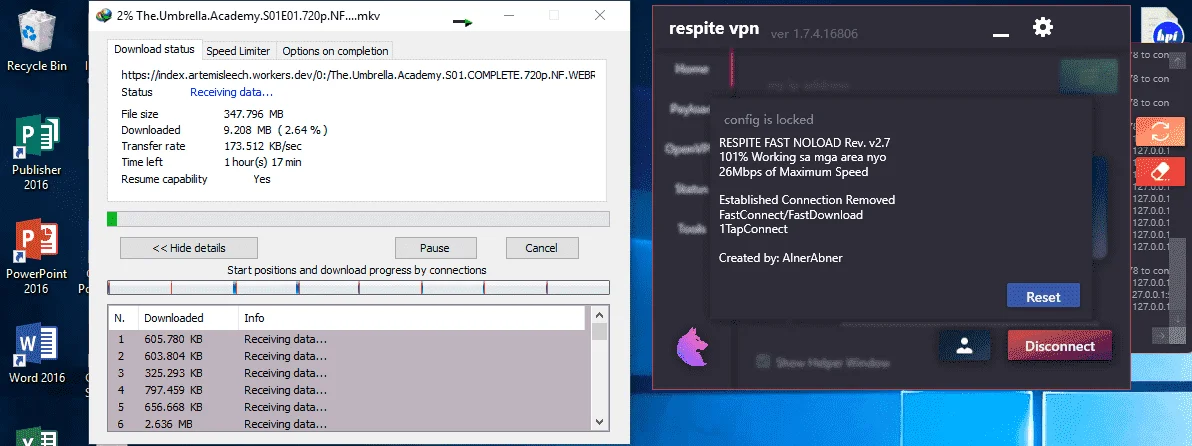The width and height of the screenshot is (1192, 446).
Task: Open the Tools section in respite vpn sidebar
Action: tap(693, 228)
